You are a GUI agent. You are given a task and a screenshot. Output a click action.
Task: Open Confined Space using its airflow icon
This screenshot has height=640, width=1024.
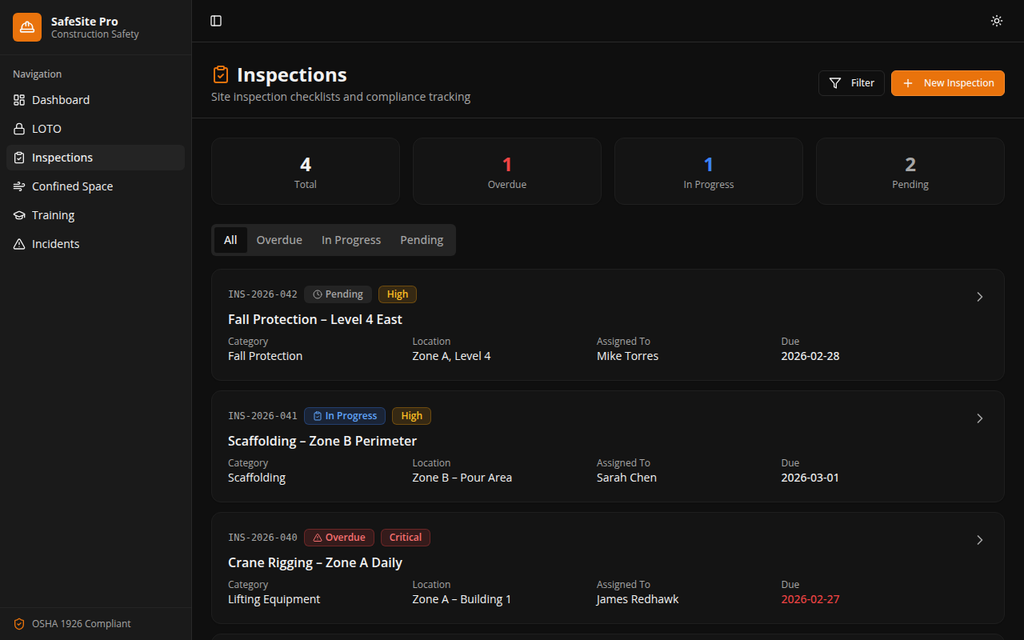click(21, 186)
